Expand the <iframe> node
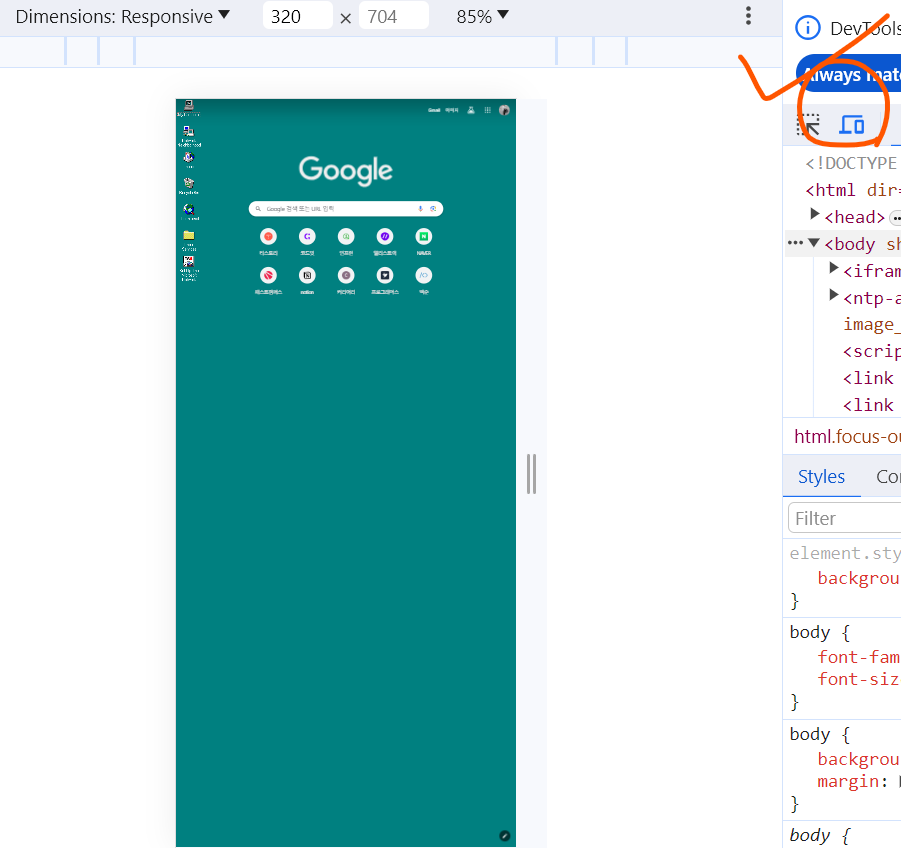The image size is (901, 848). tap(834, 268)
